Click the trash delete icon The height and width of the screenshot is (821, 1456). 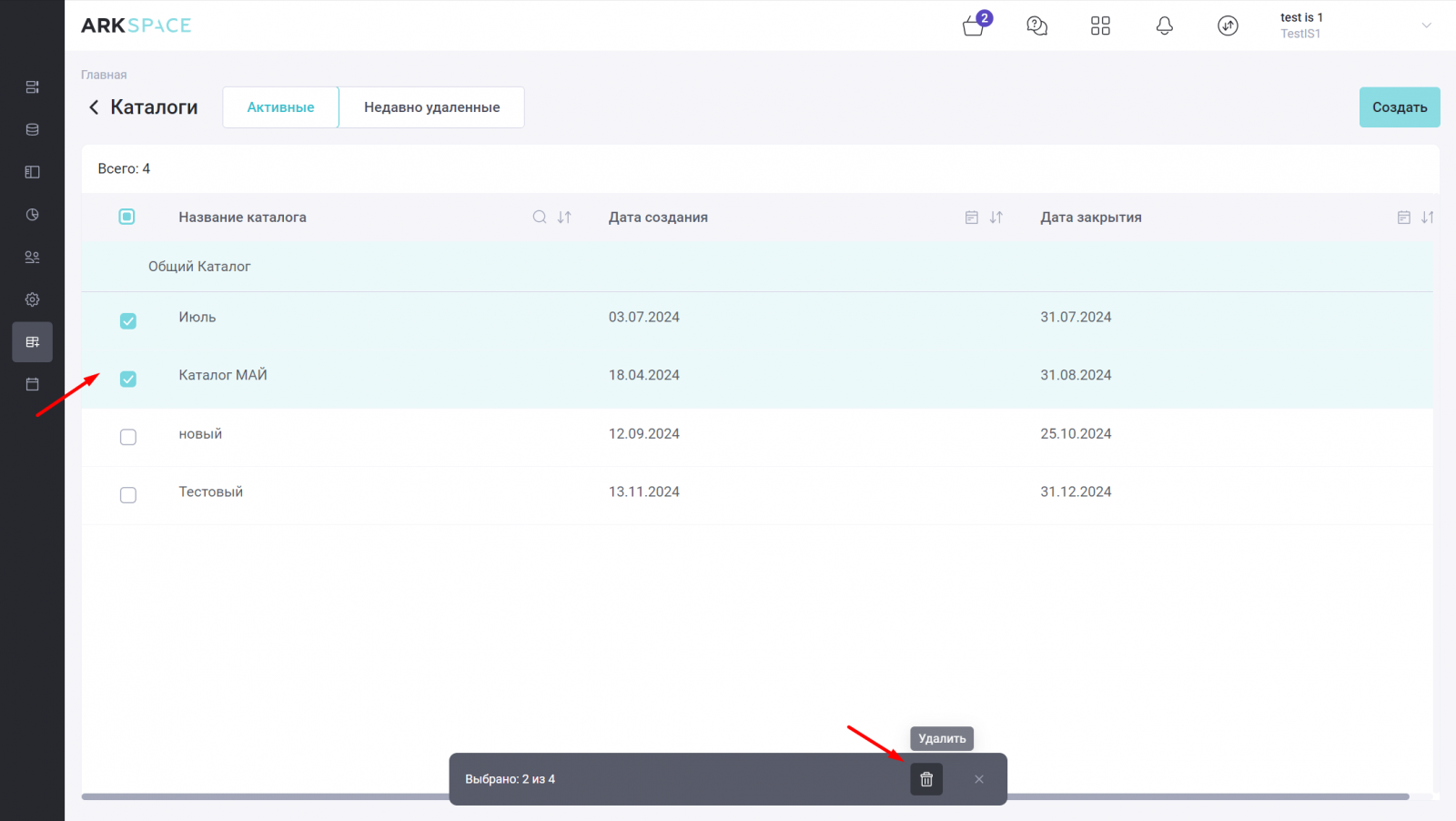point(926,779)
